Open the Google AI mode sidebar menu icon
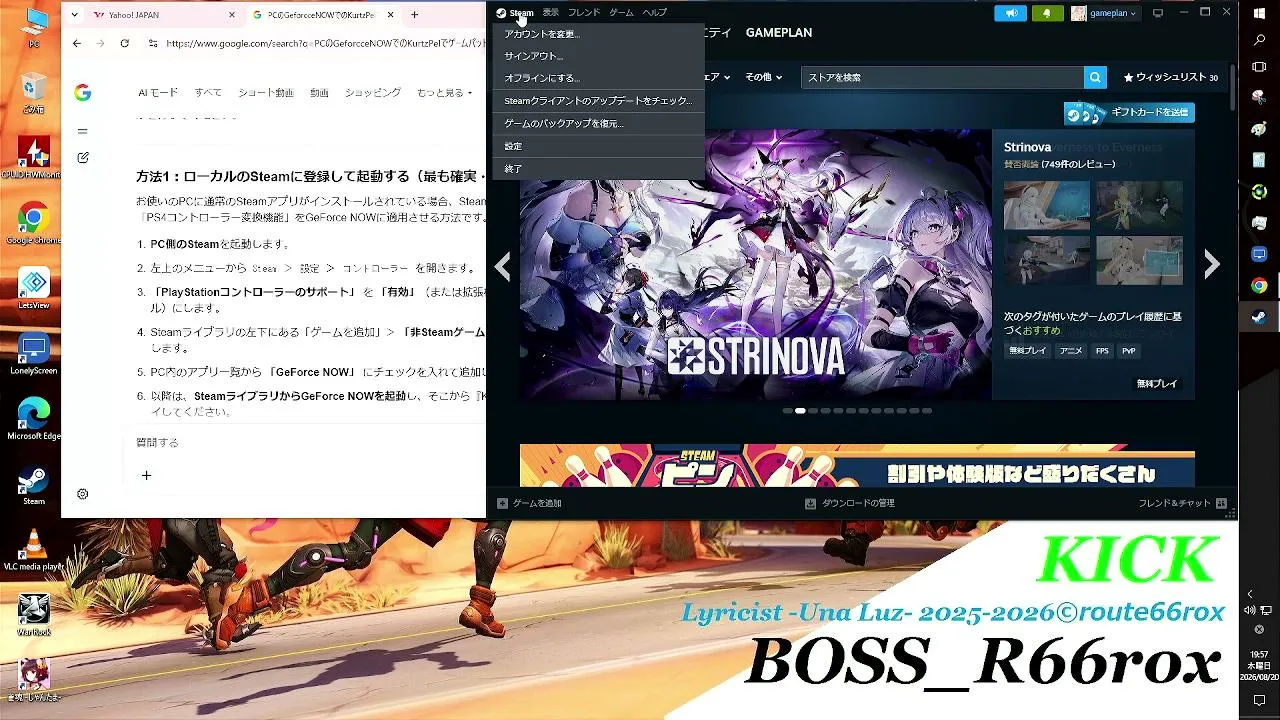The image size is (1280, 720). [x=82, y=131]
